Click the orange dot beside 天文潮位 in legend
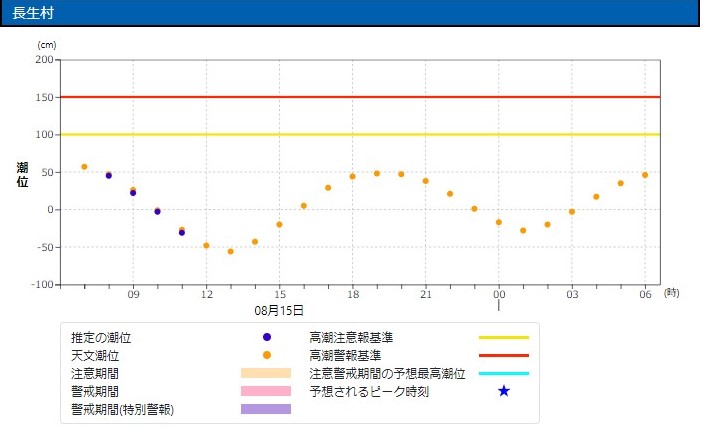Screen dimensions: 718x440 click(267, 355)
